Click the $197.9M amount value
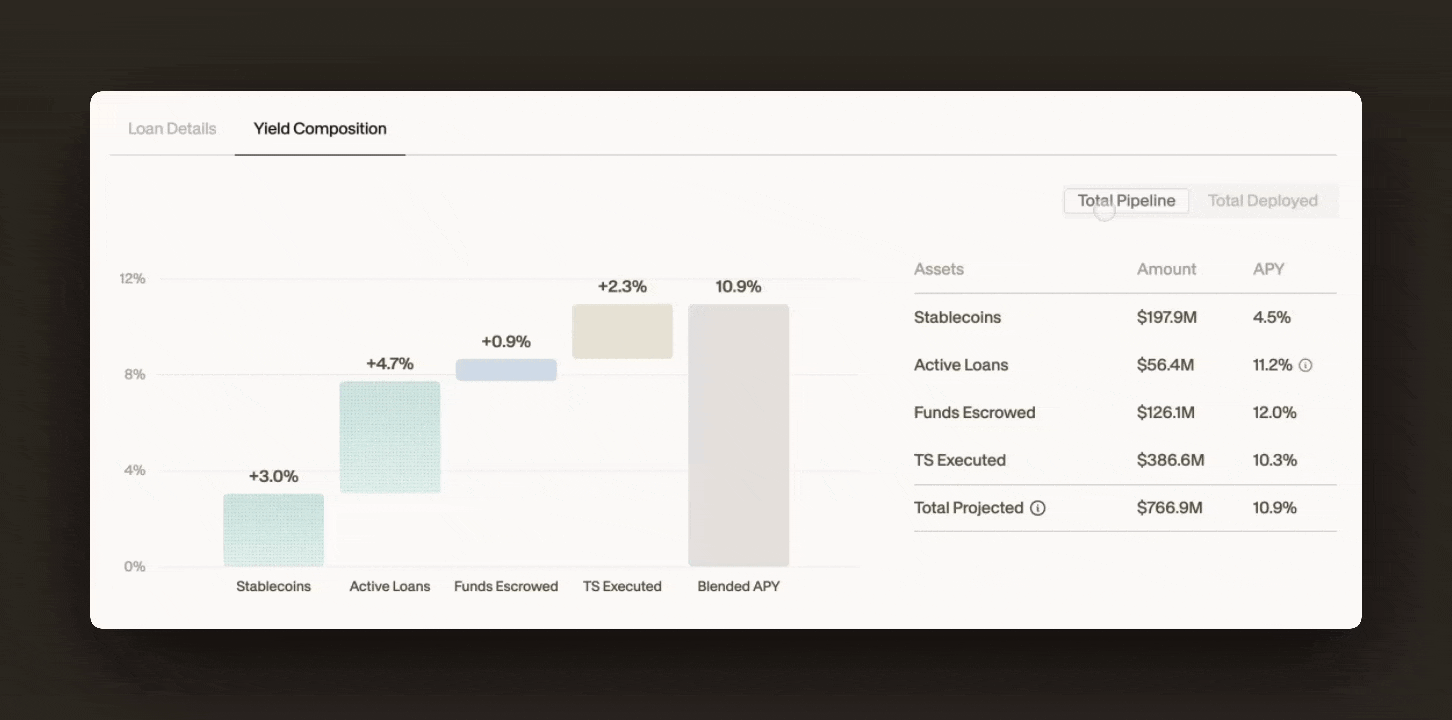1452x720 pixels. coord(1167,318)
